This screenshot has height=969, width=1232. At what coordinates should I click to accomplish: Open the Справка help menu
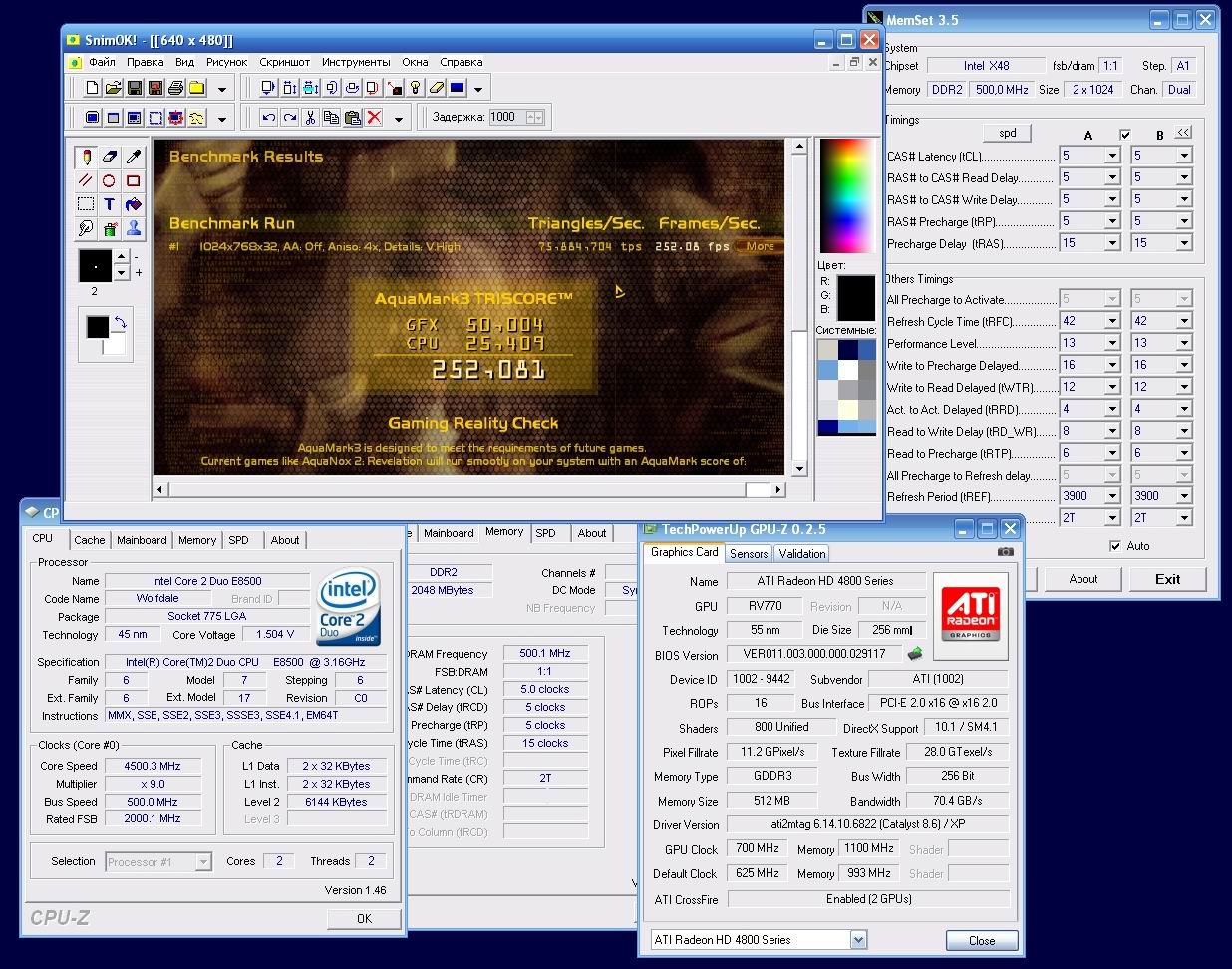pos(462,62)
